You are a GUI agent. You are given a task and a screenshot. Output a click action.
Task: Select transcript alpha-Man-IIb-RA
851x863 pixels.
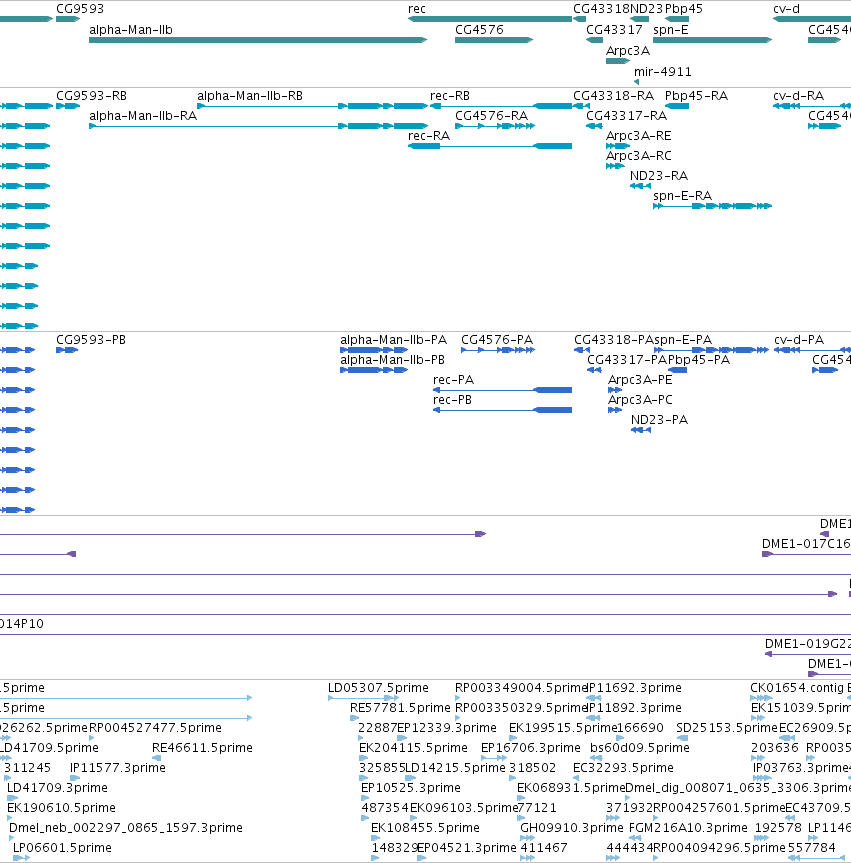(x=258, y=126)
